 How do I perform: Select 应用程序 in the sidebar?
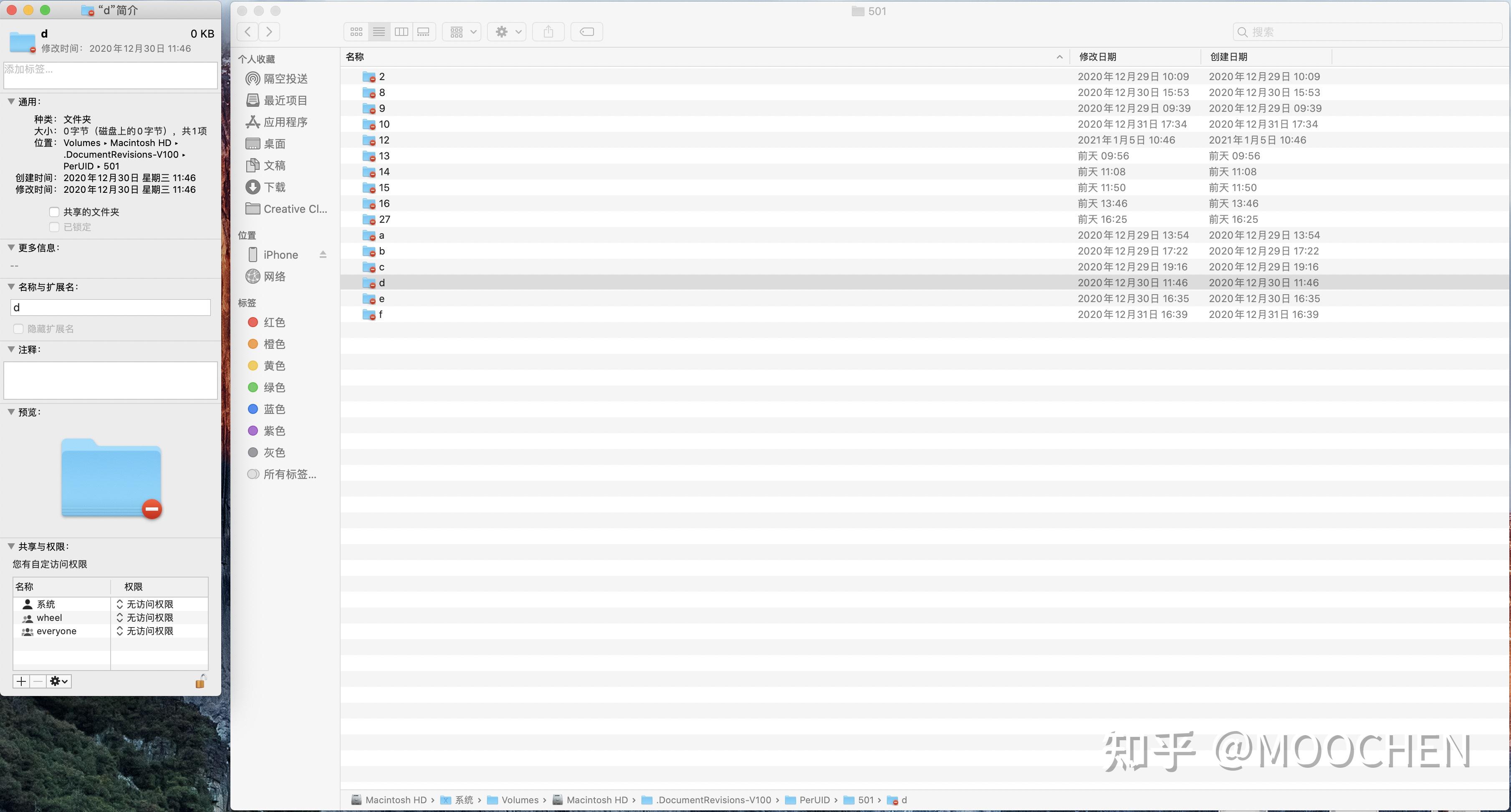click(285, 122)
